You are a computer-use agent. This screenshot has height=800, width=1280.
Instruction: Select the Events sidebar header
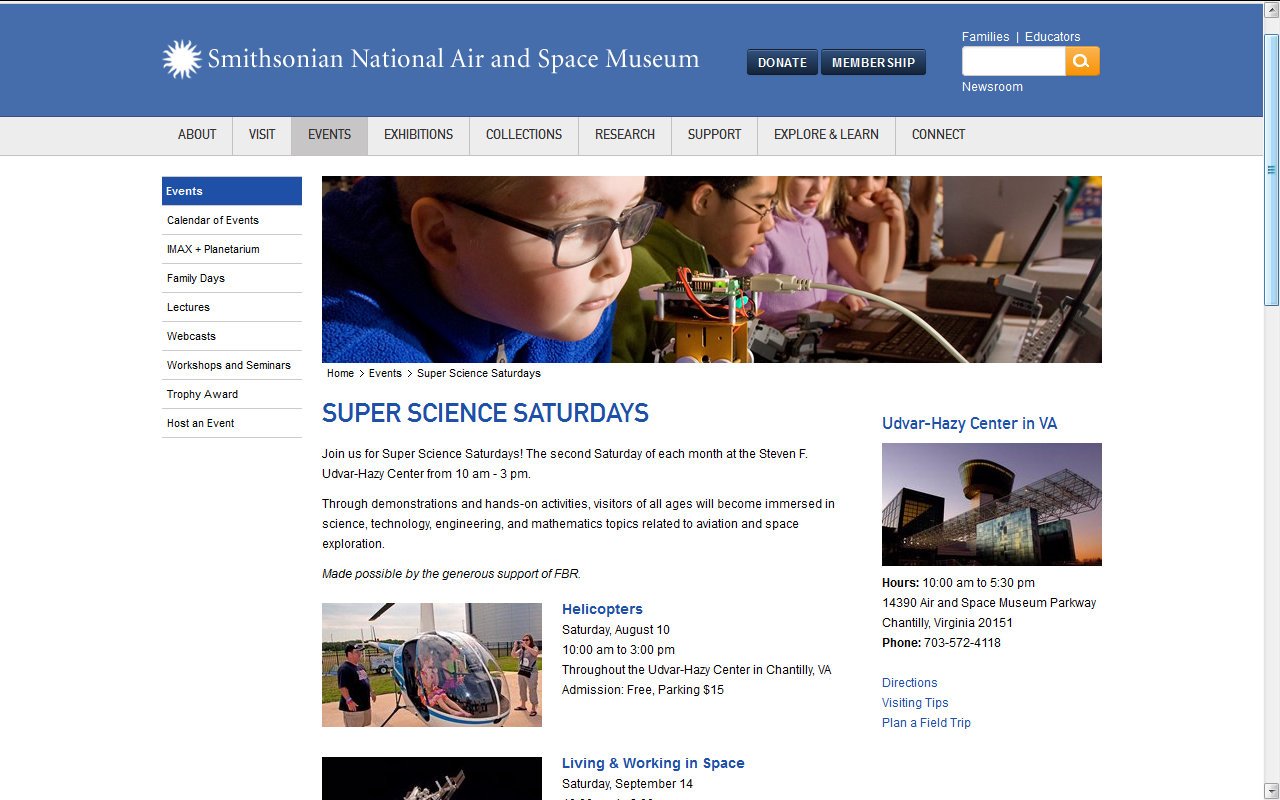click(x=232, y=191)
